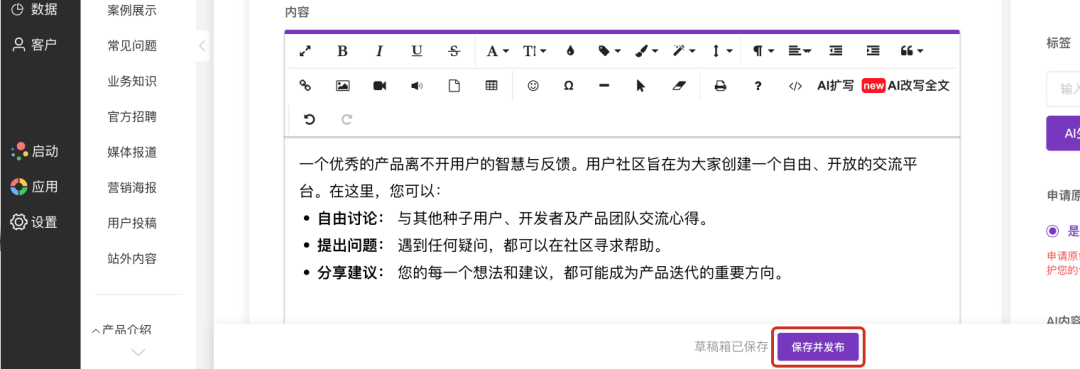Screen dimensions: 1080x369
Task: Open the font family dropdown
Action: click(x=497, y=51)
